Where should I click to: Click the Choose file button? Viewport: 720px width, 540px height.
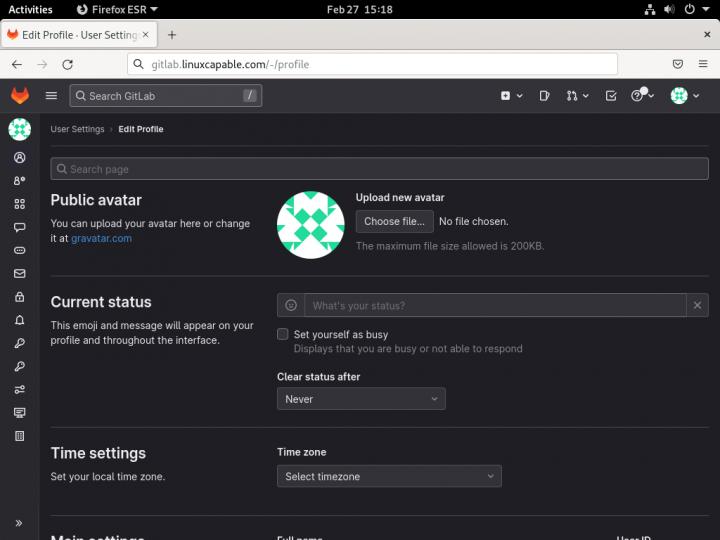pos(394,221)
